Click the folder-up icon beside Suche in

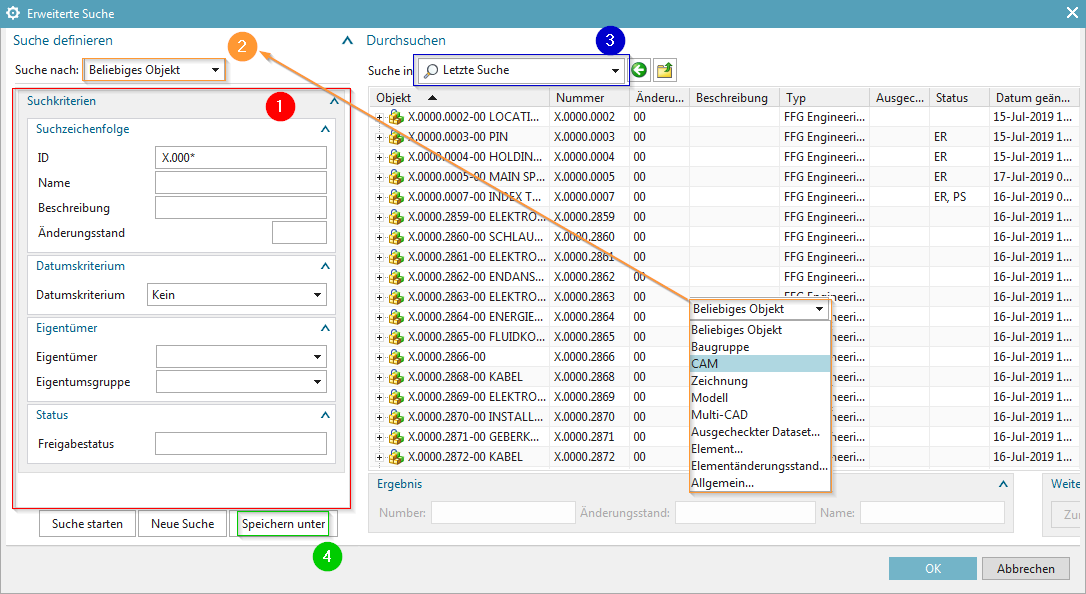coord(664,70)
